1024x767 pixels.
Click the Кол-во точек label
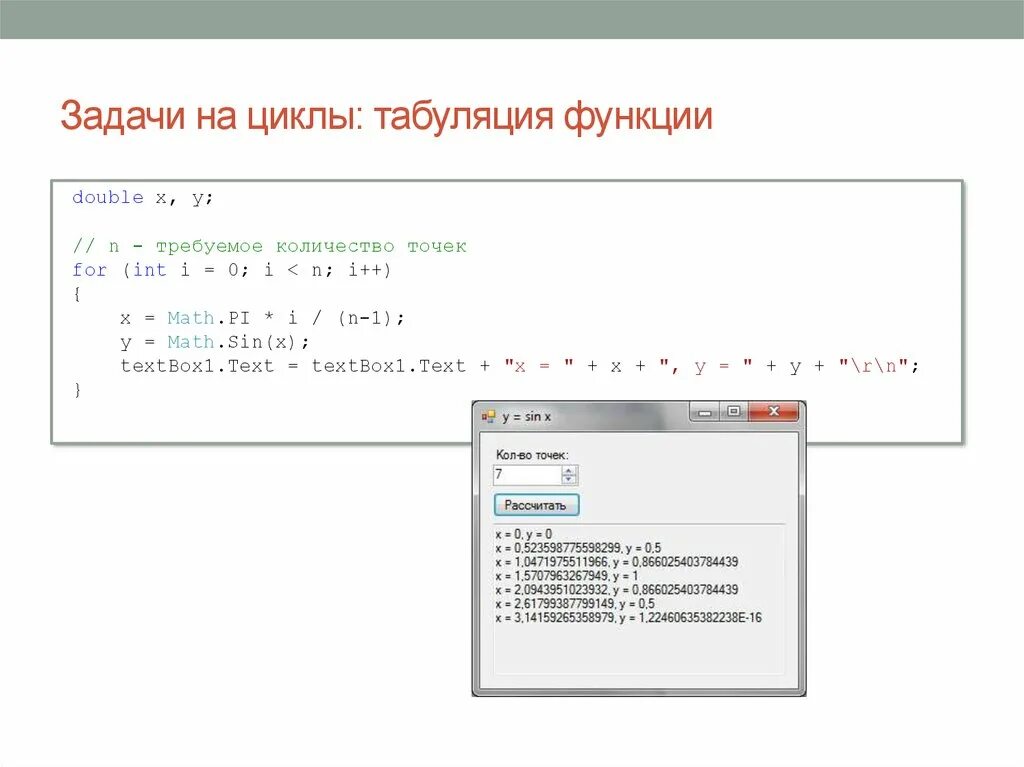point(532,455)
